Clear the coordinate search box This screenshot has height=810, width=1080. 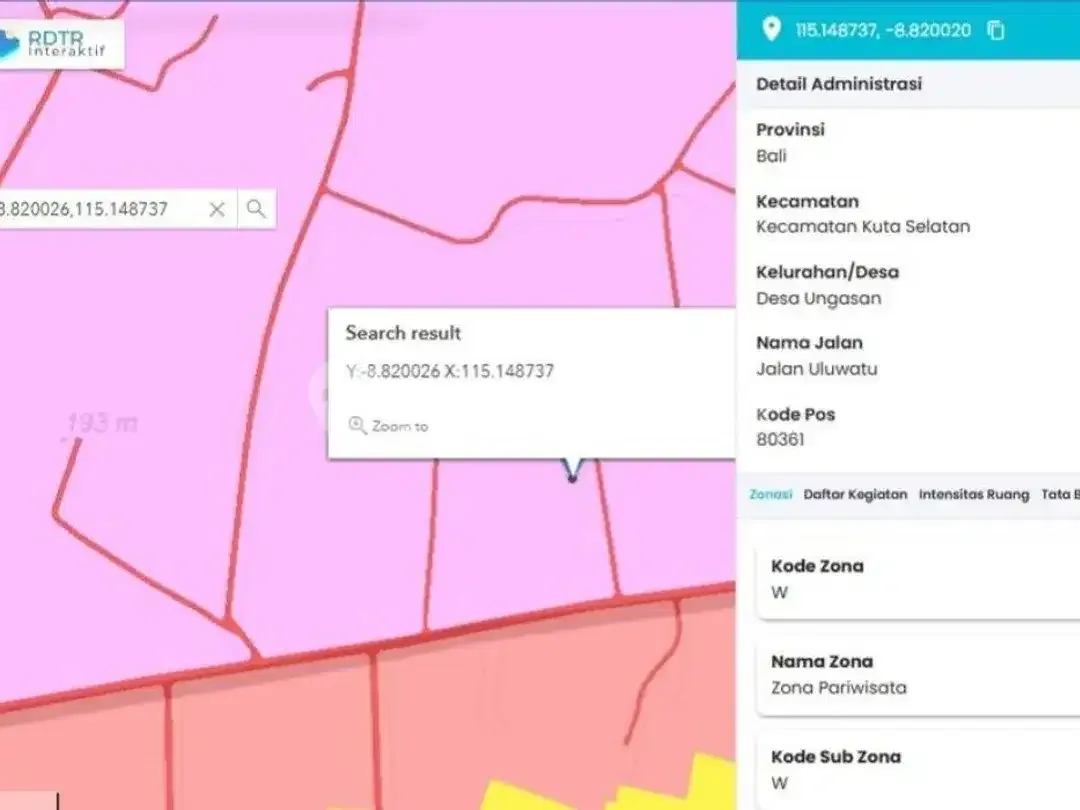point(217,209)
